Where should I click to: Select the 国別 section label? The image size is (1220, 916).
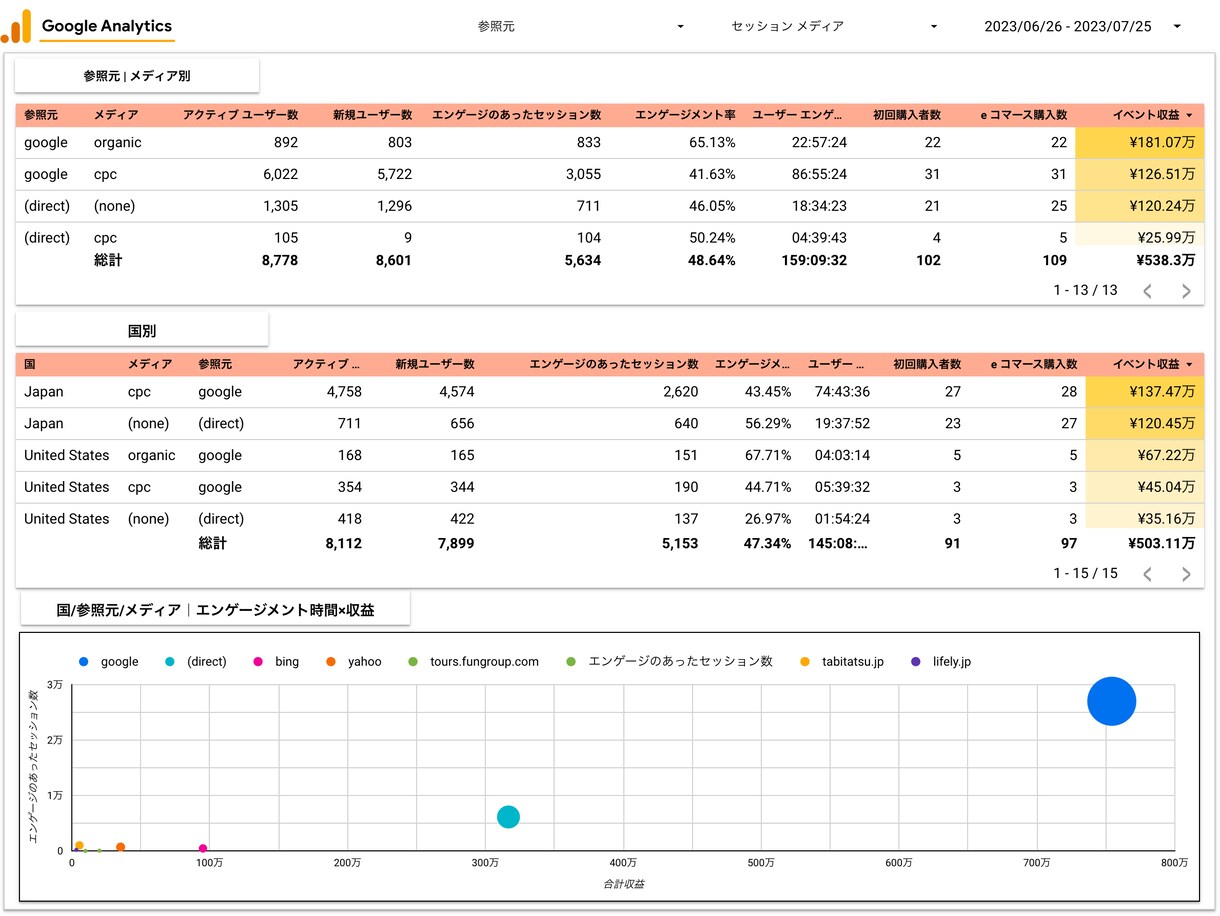tap(142, 330)
